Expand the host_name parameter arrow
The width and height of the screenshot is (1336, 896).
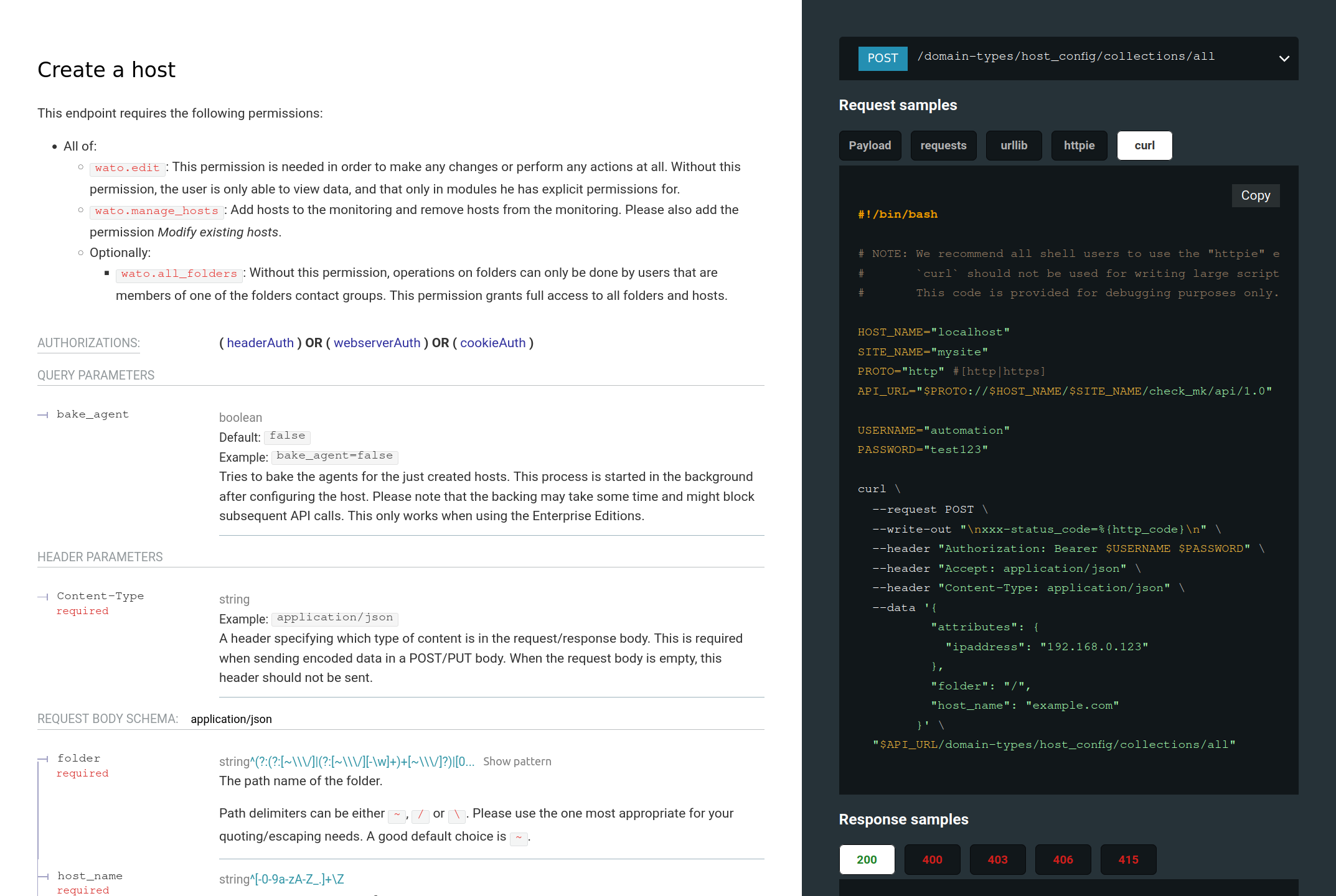(x=43, y=875)
